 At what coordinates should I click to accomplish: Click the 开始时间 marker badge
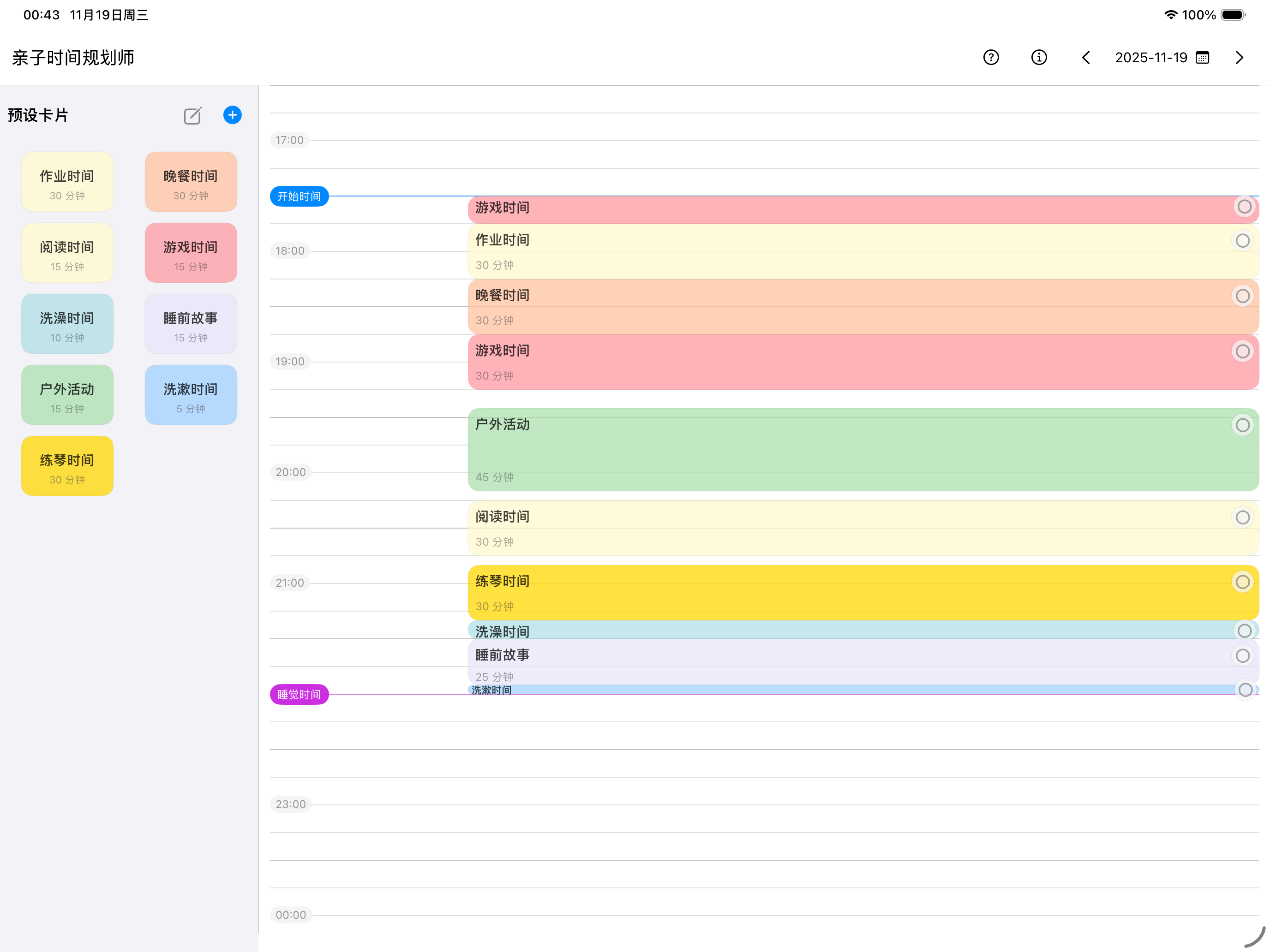[299, 196]
